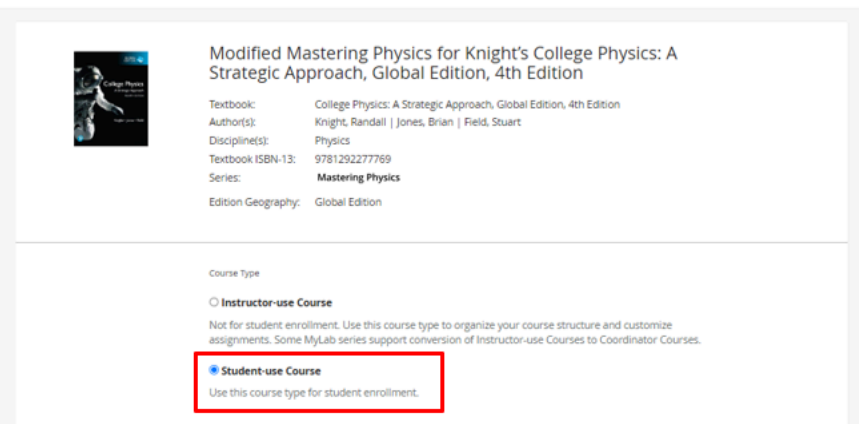Screen dimensions: 859x424
Task: Click the Modified Mastering Physics course title
Action: (442, 63)
